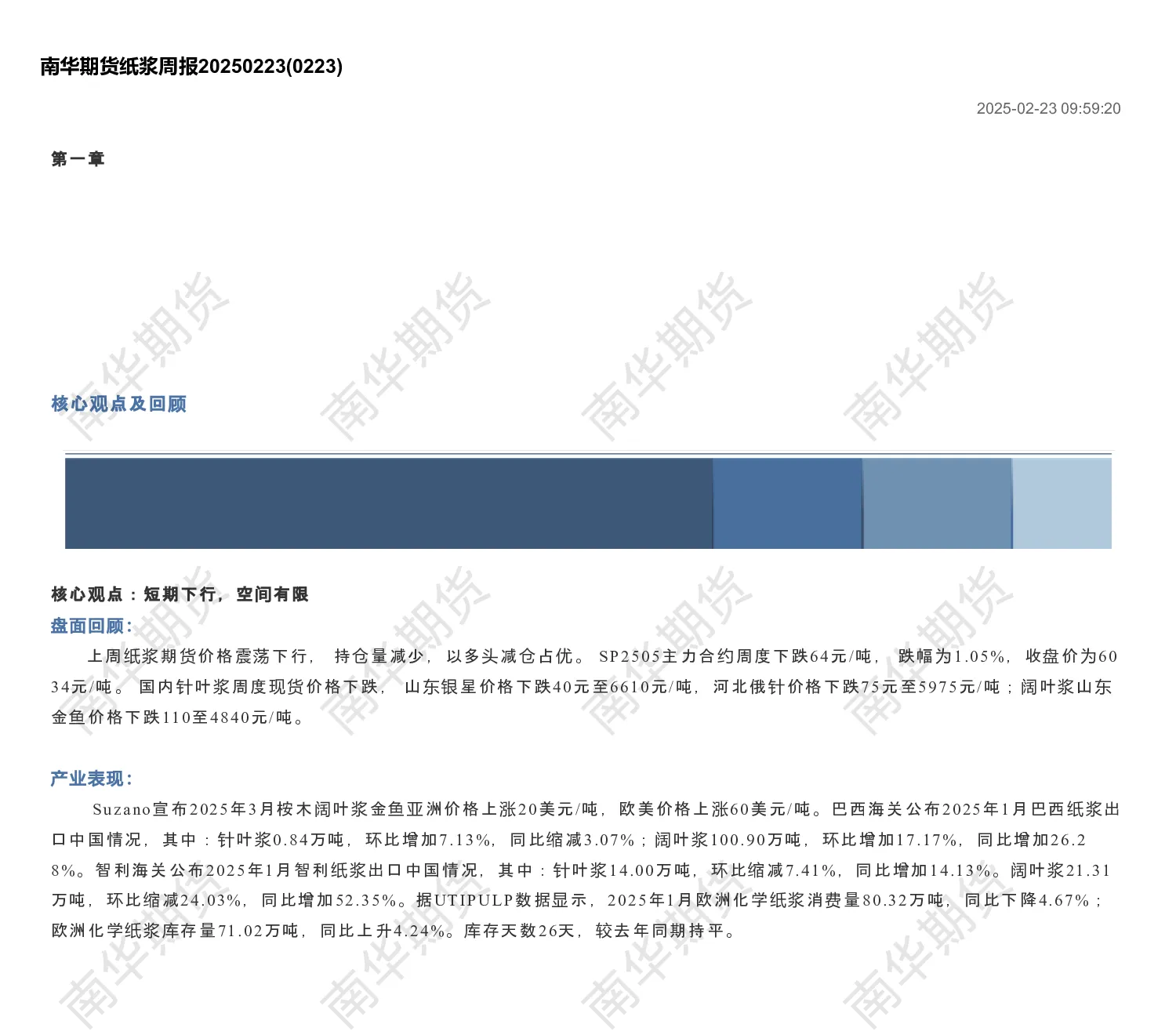Click the line containing 针叶浆14.00万吨

tap(581, 870)
